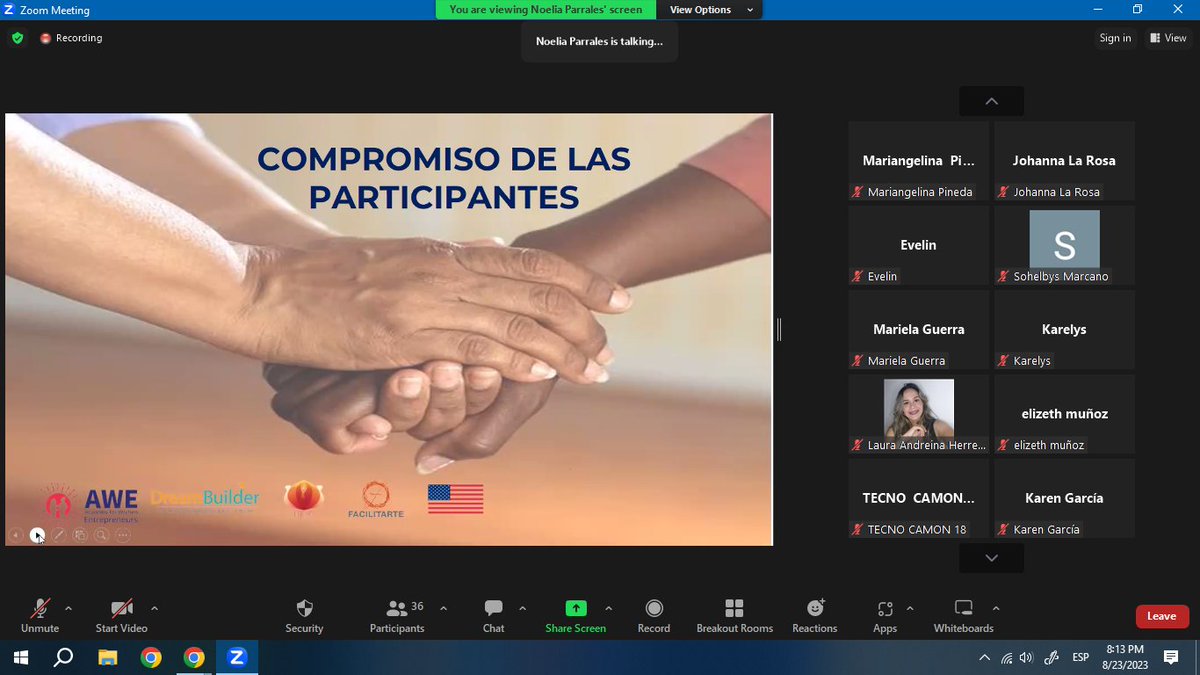The height and width of the screenshot is (675, 1200).
Task: Expand share options arrow next to Share Screen
Action: pyautogui.click(x=608, y=608)
